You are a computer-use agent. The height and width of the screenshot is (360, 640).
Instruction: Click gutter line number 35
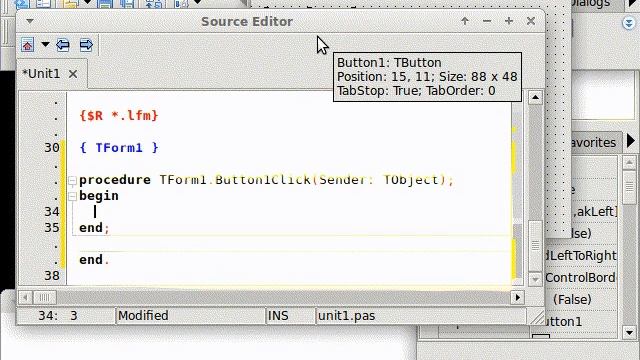[x=52, y=227]
